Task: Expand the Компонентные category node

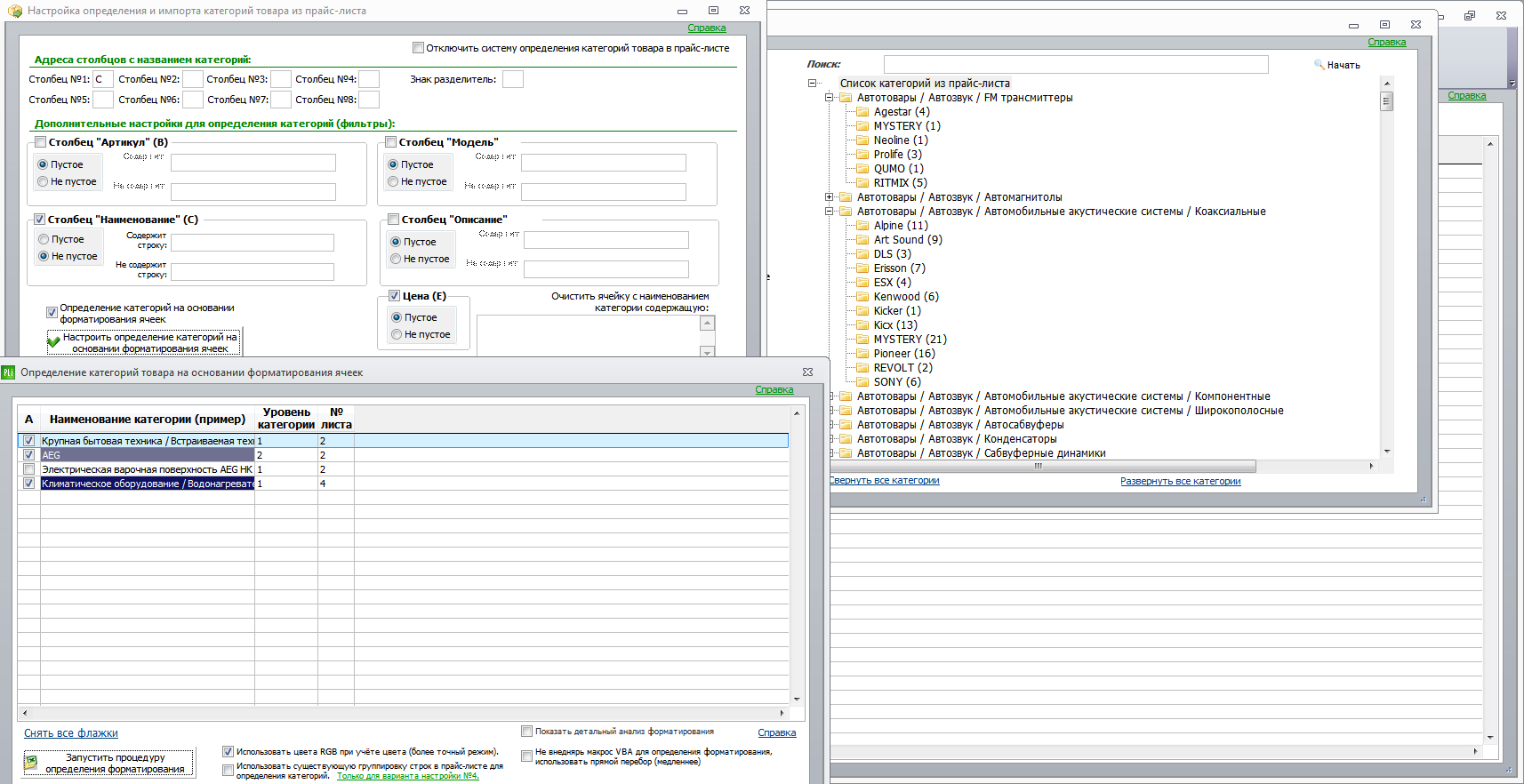Action: pos(832,396)
